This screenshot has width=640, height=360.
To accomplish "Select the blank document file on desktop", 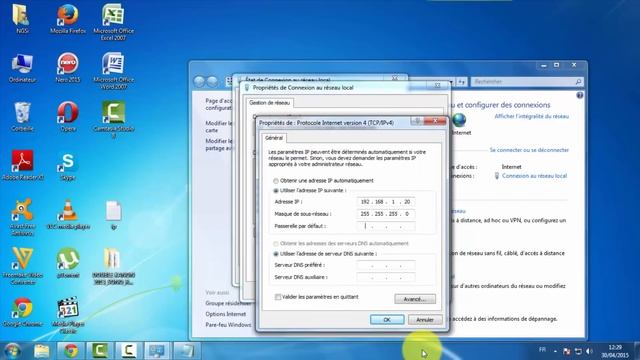I will pyautogui.click(x=113, y=215).
